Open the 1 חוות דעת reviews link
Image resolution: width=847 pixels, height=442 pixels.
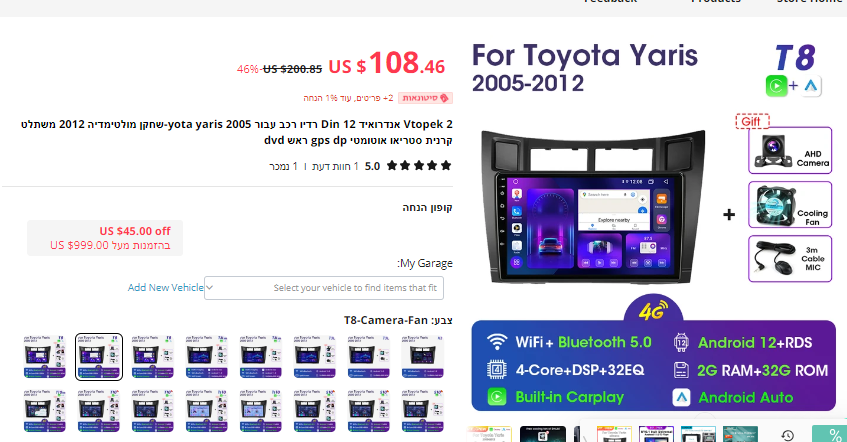tap(335, 166)
